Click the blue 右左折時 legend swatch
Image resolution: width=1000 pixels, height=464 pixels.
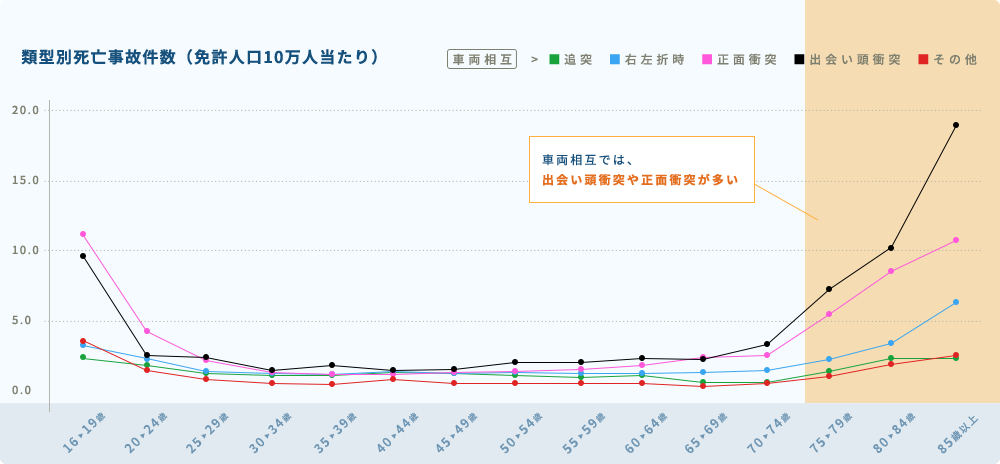coord(615,59)
